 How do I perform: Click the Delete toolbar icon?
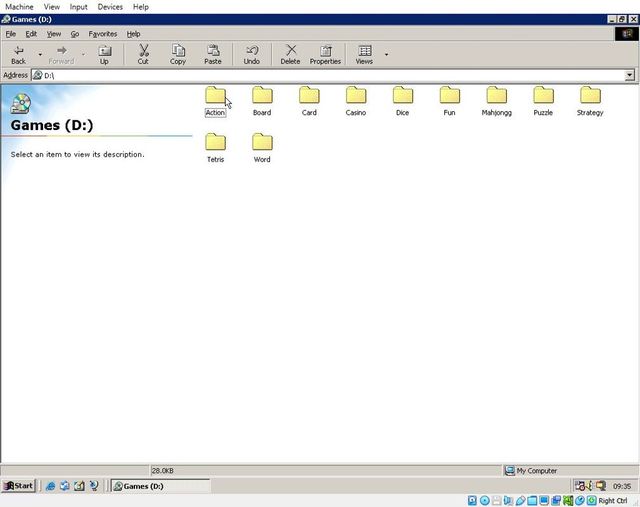[291, 50]
